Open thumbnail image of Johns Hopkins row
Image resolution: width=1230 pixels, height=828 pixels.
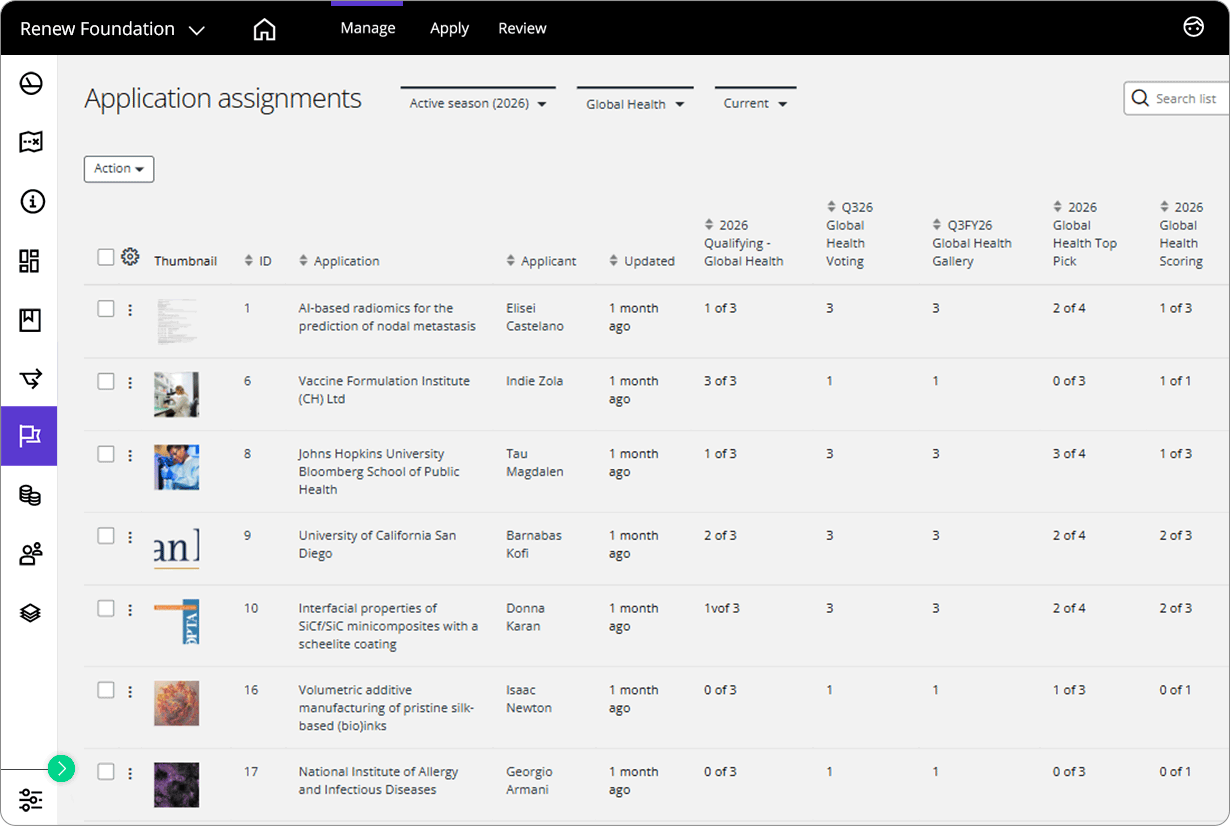click(176, 467)
